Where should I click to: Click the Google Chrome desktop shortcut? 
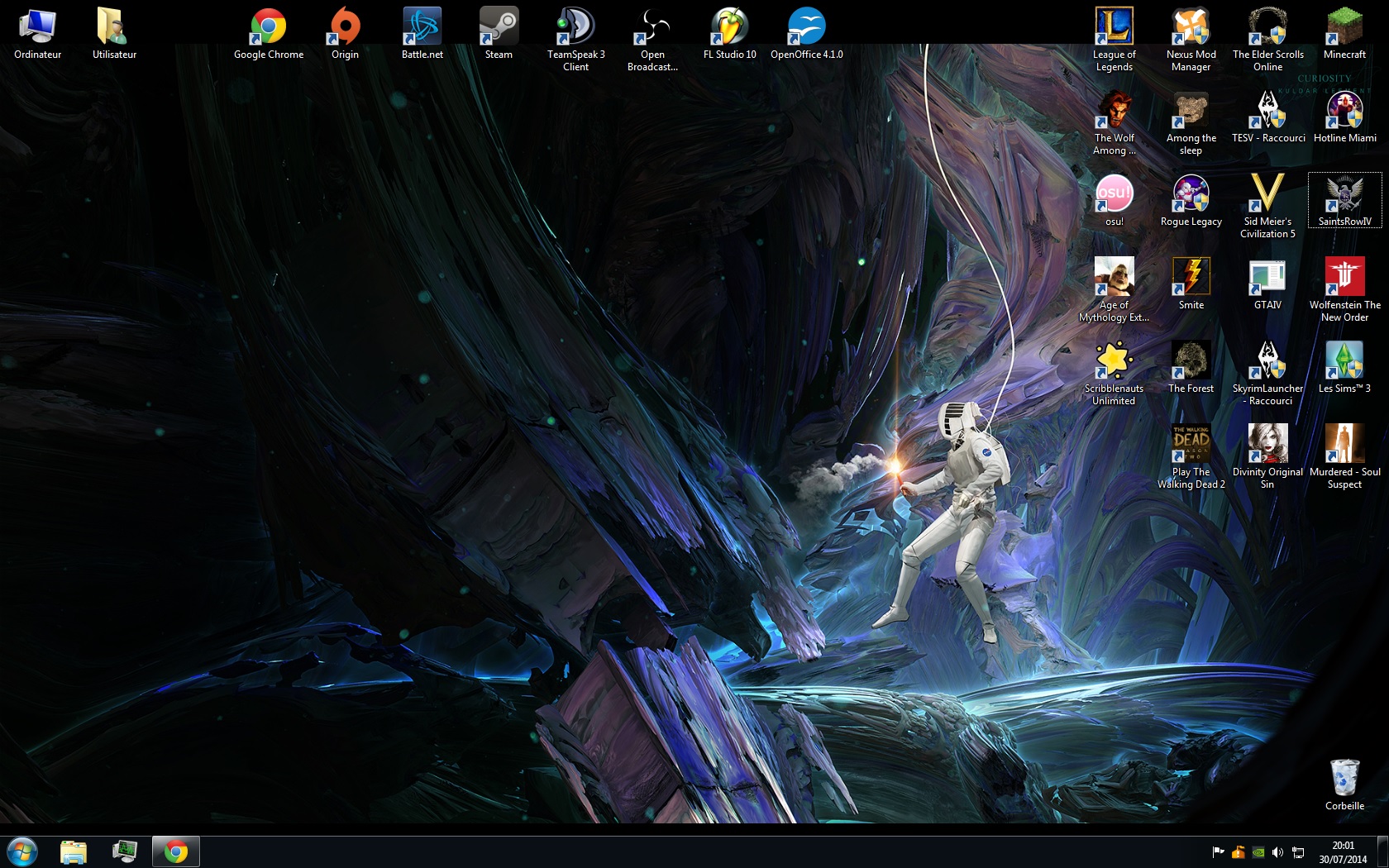(x=269, y=35)
